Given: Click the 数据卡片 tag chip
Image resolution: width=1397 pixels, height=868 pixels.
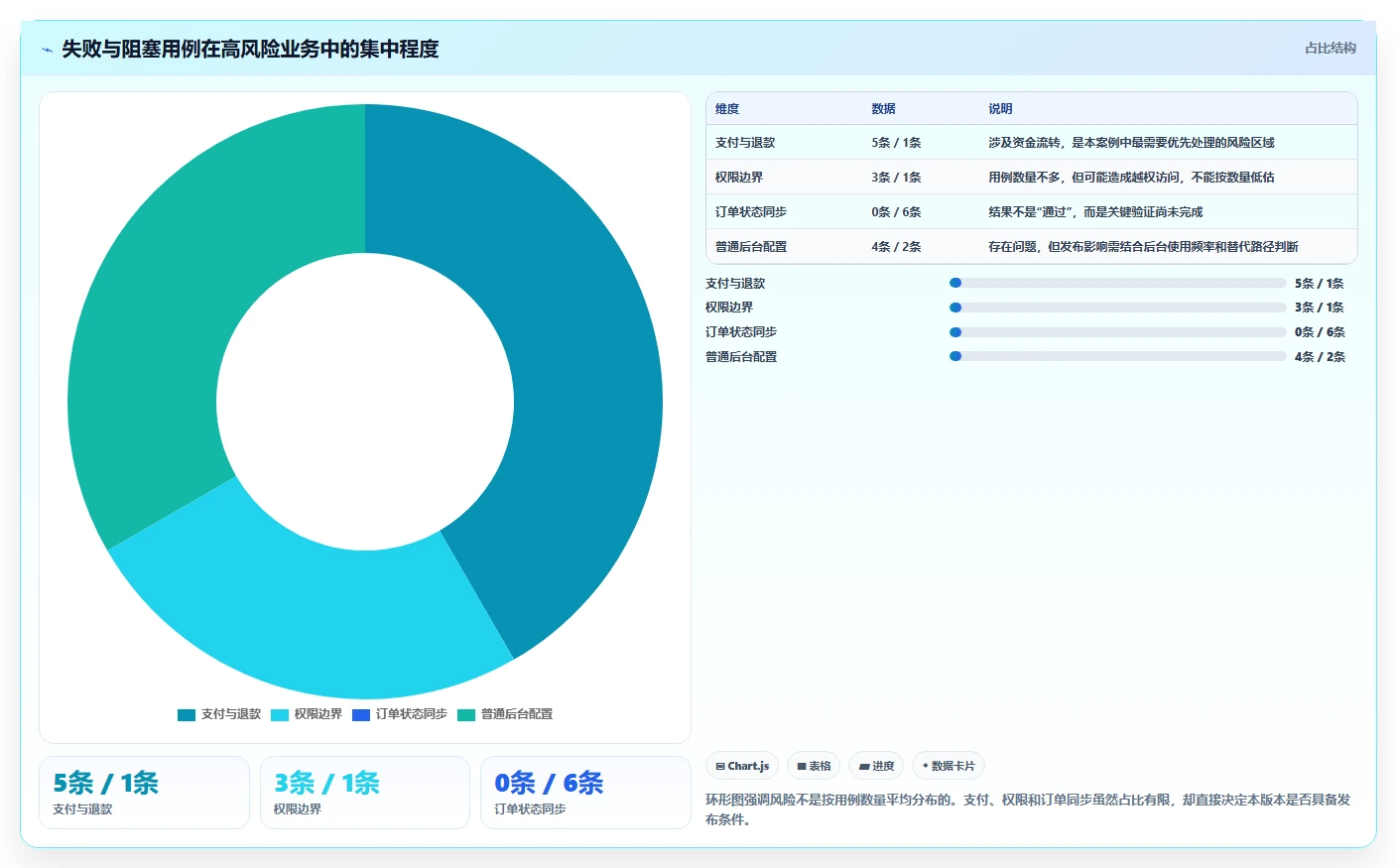Looking at the screenshot, I should (x=949, y=766).
